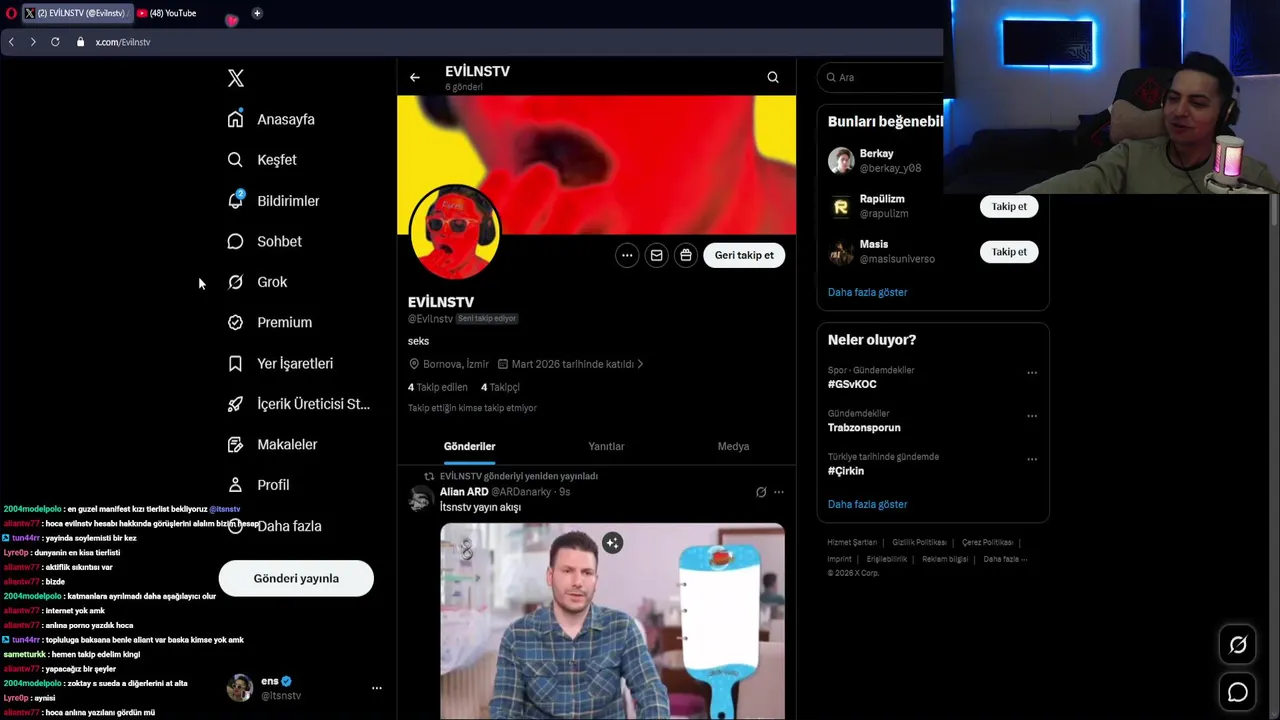Reload the page in browser
The image size is (1280, 720).
point(55,42)
